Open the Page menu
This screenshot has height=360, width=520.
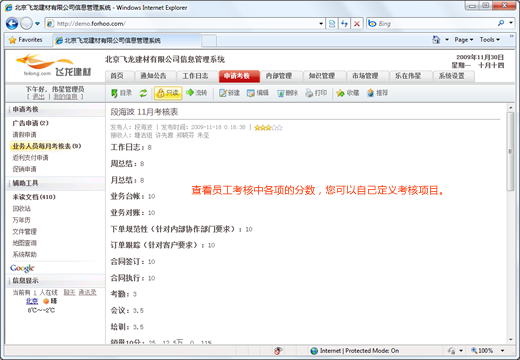pos(464,40)
